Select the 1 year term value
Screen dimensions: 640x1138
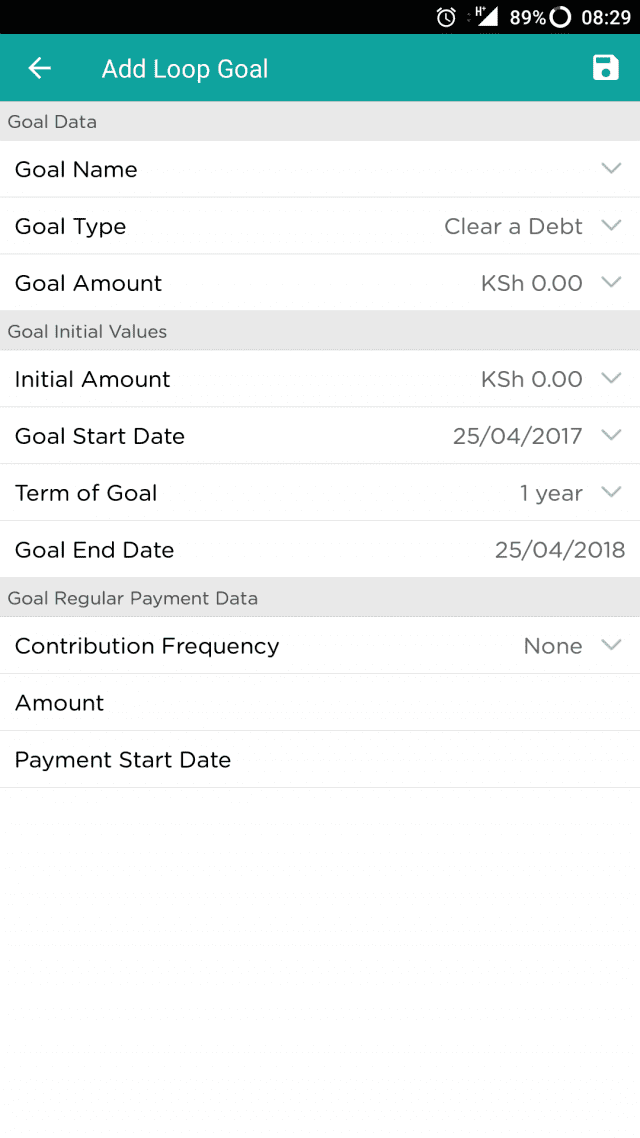[551, 494]
